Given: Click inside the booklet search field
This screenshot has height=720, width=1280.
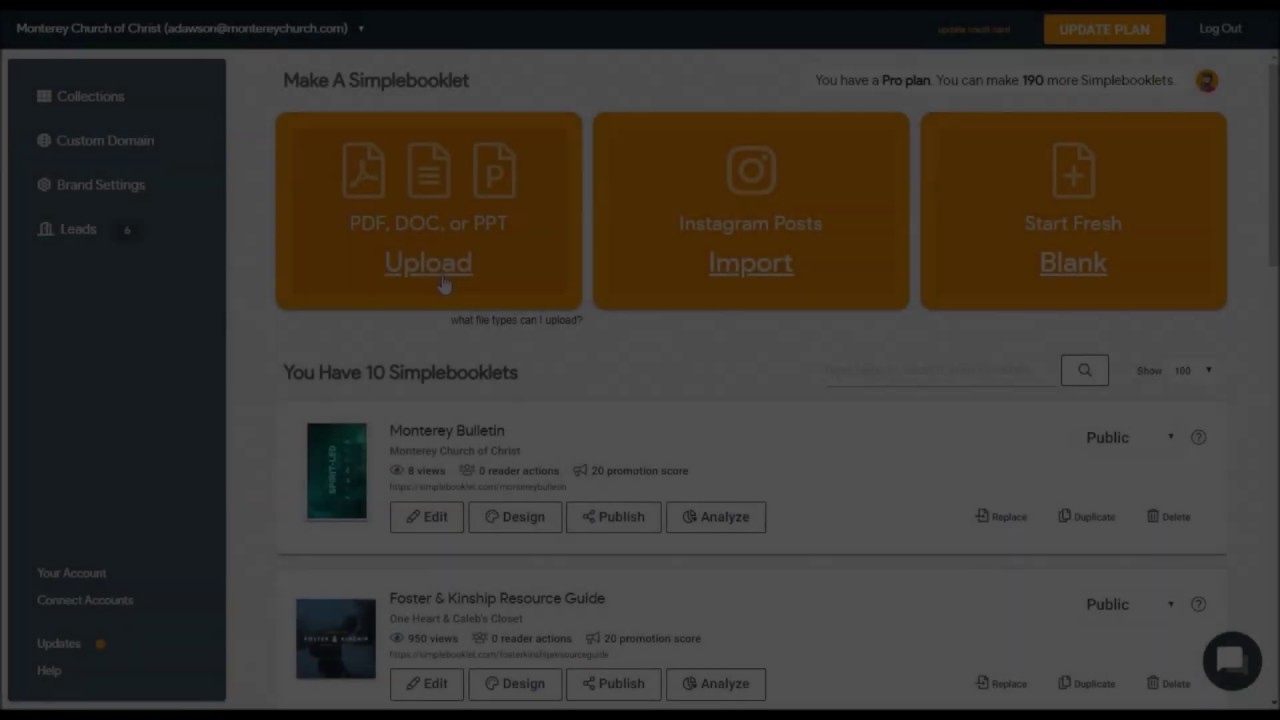Looking at the screenshot, I should coord(940,370).
